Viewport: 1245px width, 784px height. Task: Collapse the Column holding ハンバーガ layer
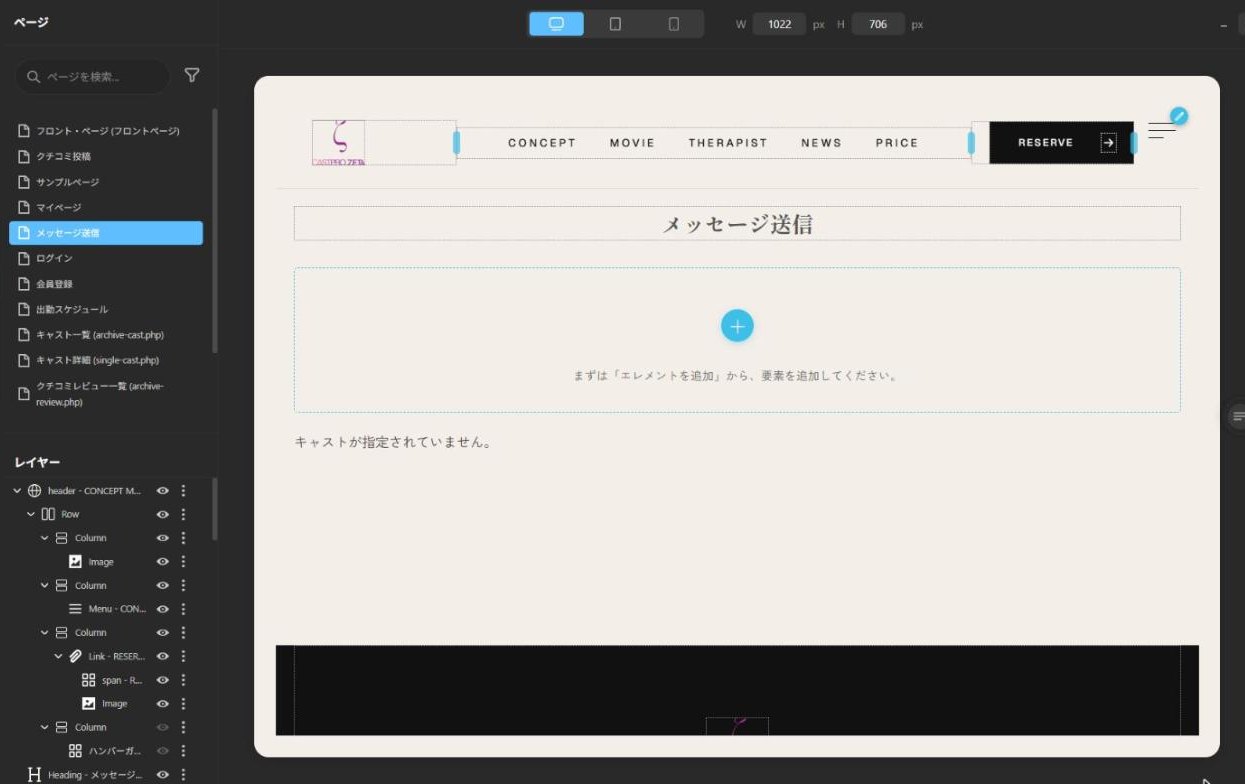pyautogui.click(x=44, y=728)
